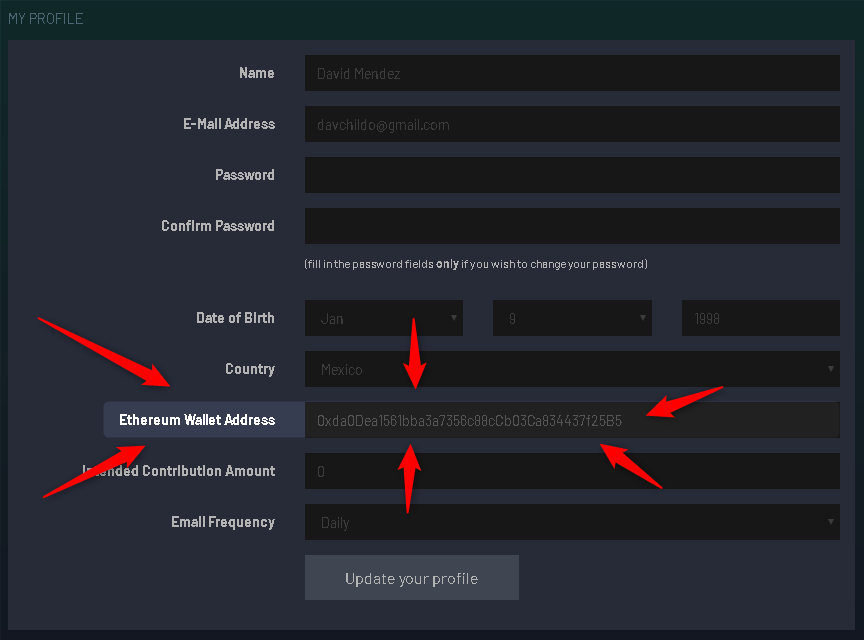Click the Date of Birth label
Screen dimensions: 864x640
coord(235,318)
